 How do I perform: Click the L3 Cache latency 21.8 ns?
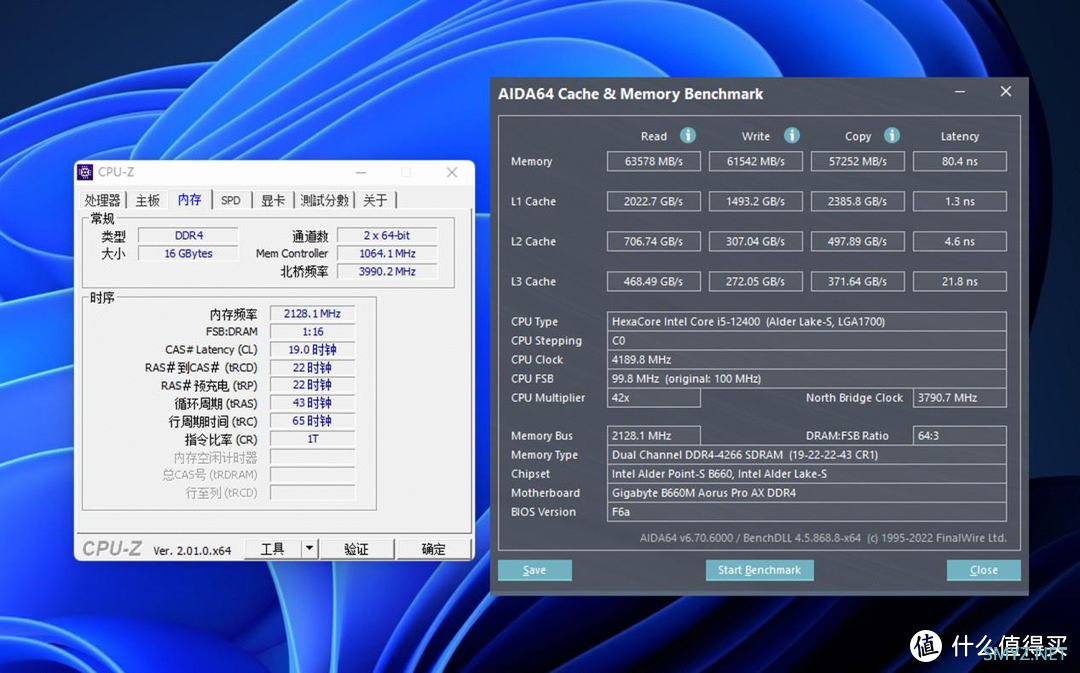pos(959,281)
